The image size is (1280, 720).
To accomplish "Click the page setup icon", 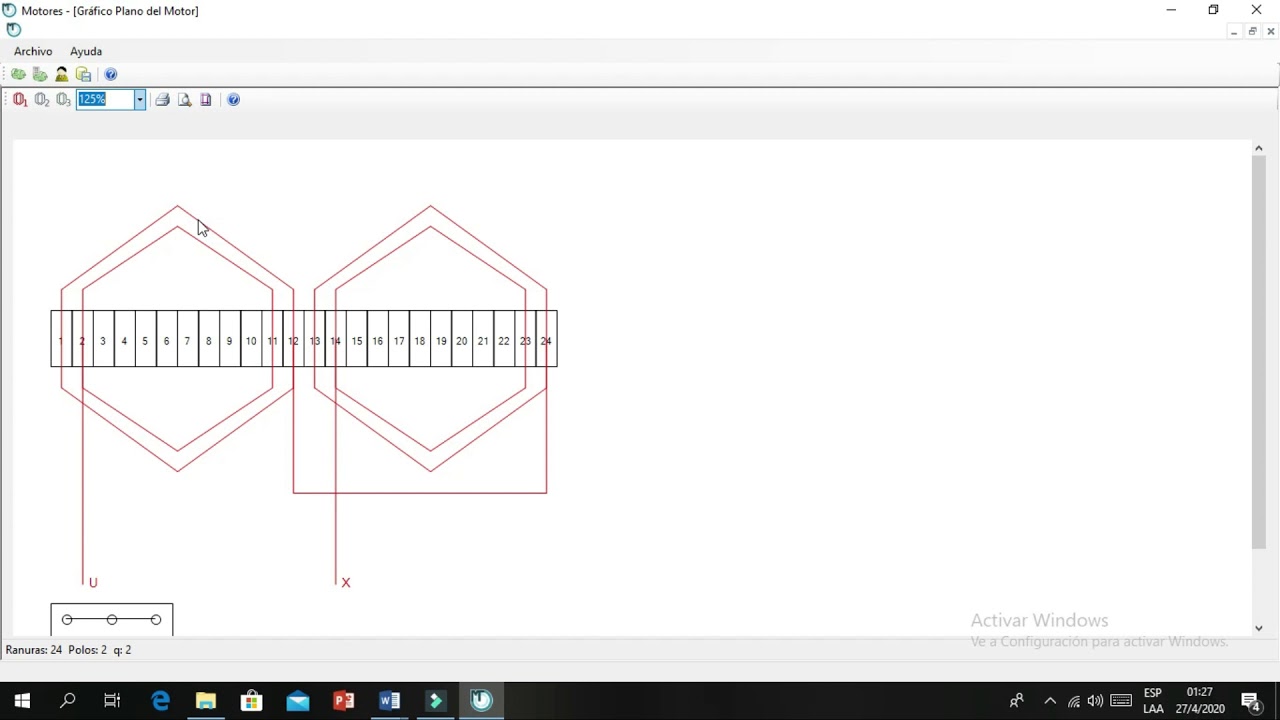I will point(206,99).
